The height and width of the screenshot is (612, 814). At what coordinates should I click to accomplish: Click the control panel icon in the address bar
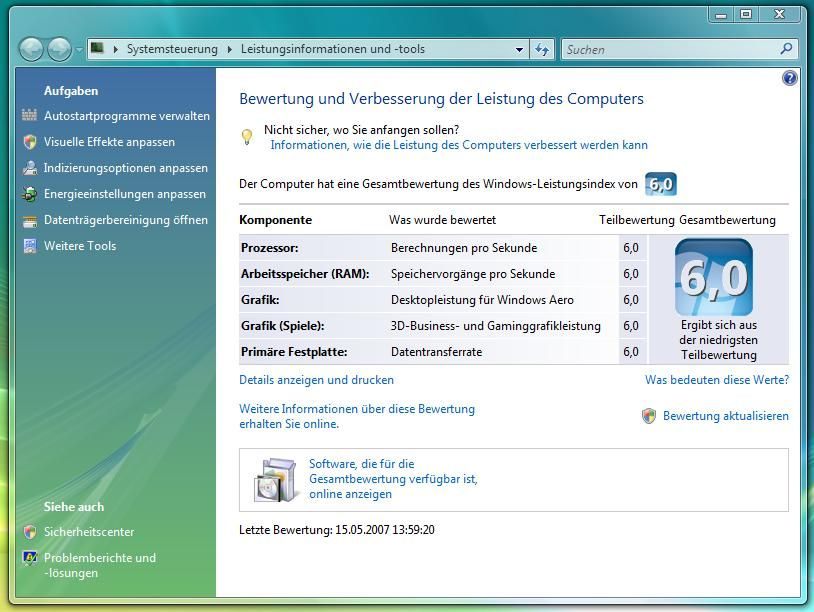coord(97,49)
